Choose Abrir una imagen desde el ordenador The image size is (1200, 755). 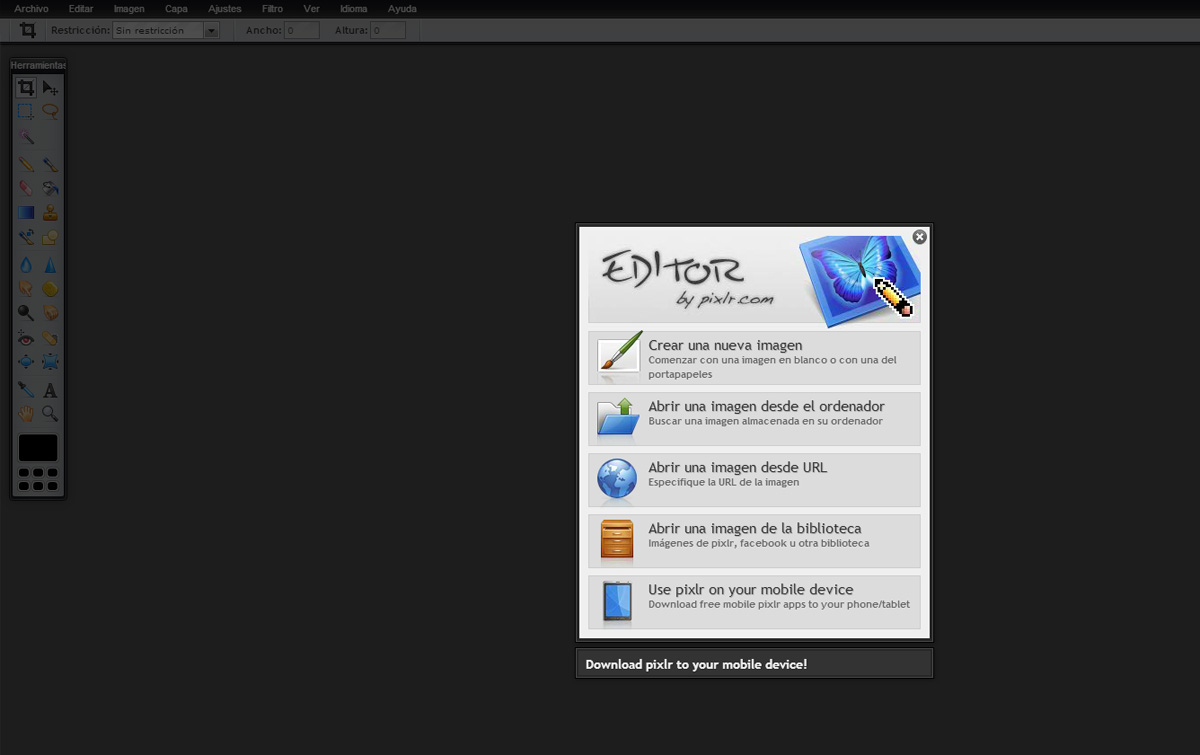tap(754, 419)
